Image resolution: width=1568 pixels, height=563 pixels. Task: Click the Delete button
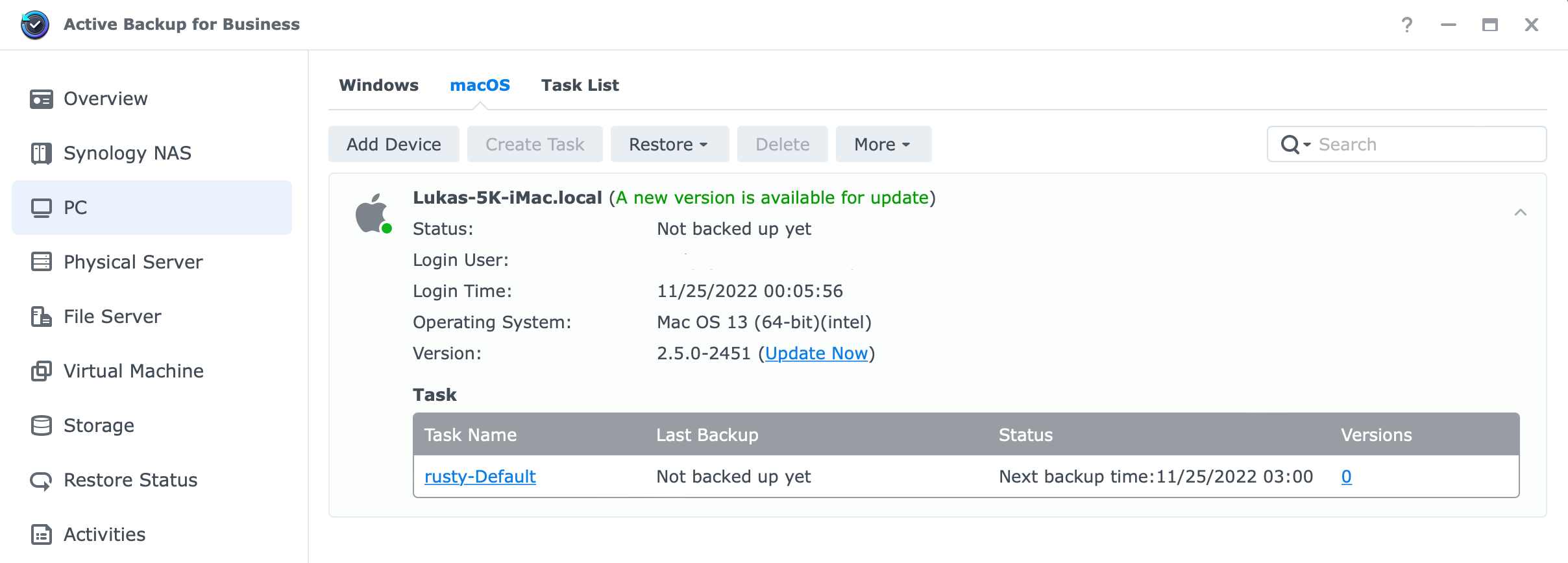click(x=783, y=144)
